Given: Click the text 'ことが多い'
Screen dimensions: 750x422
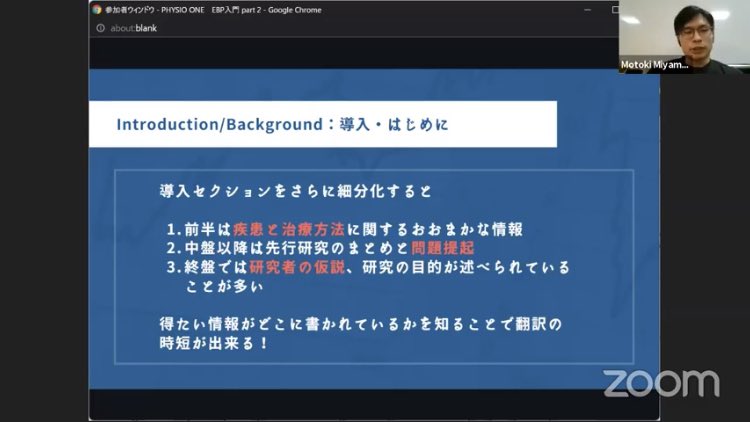Looking at the screenshot, I should coord(224,286).
